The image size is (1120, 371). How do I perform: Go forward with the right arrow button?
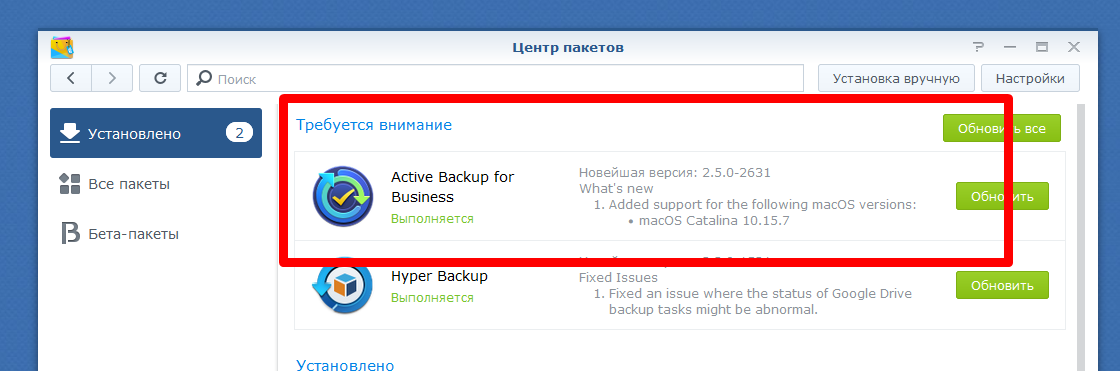click(x=112, y=78)
